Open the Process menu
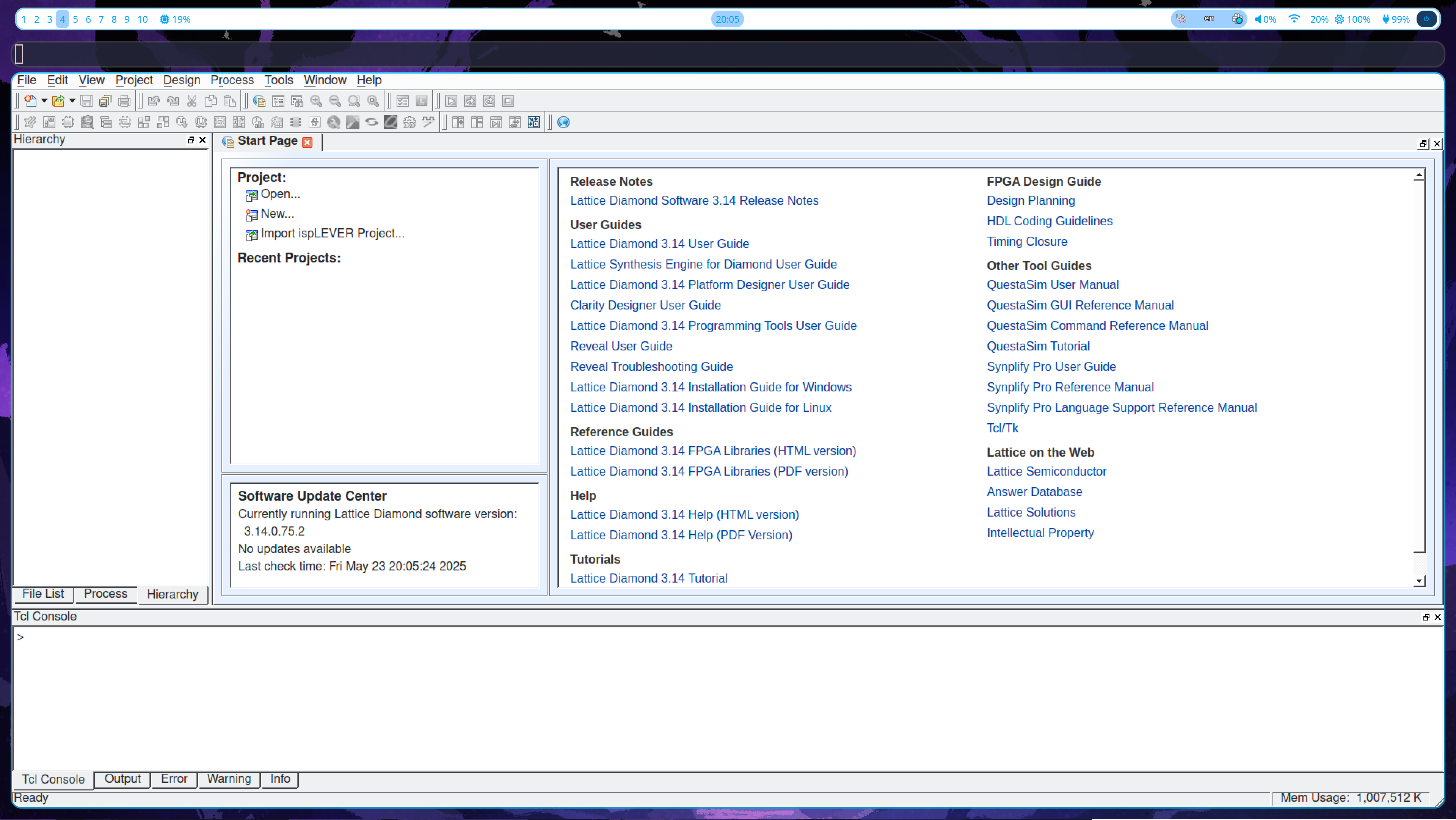 (232, 80)
